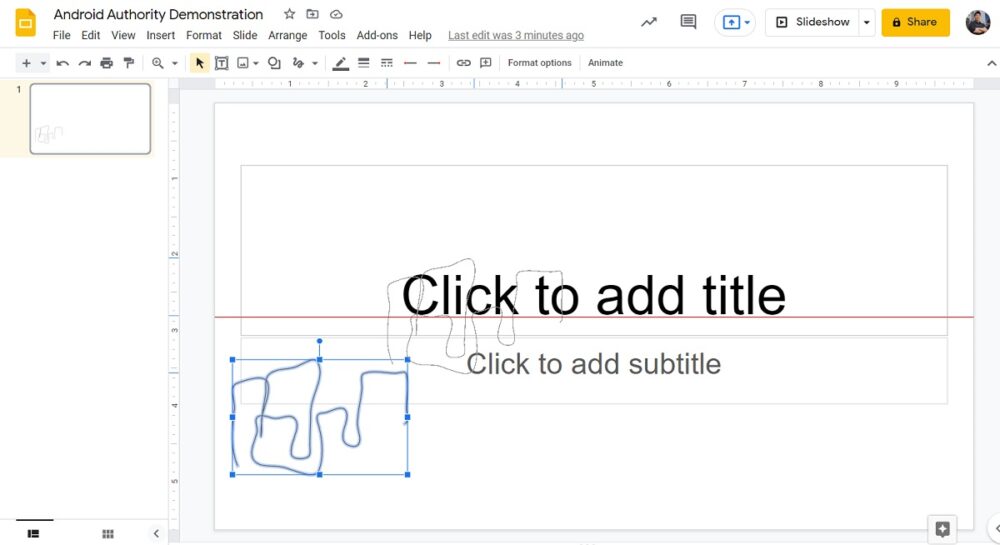Open Slideshow options dropdown arrow
The height and width of the screenshot is (545, 1000).
coord(866,22)
